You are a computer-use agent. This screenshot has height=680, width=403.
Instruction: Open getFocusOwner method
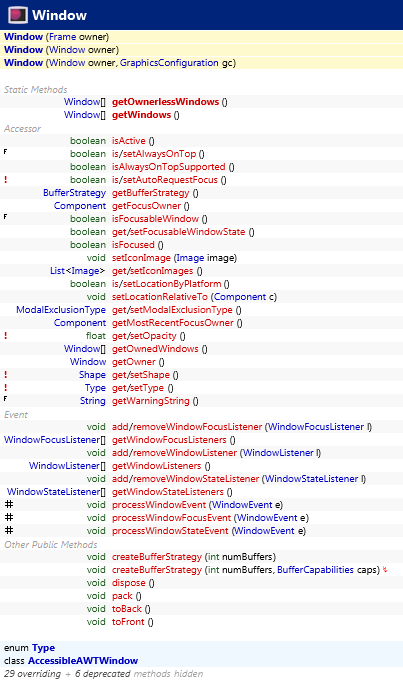click(146, 206)
